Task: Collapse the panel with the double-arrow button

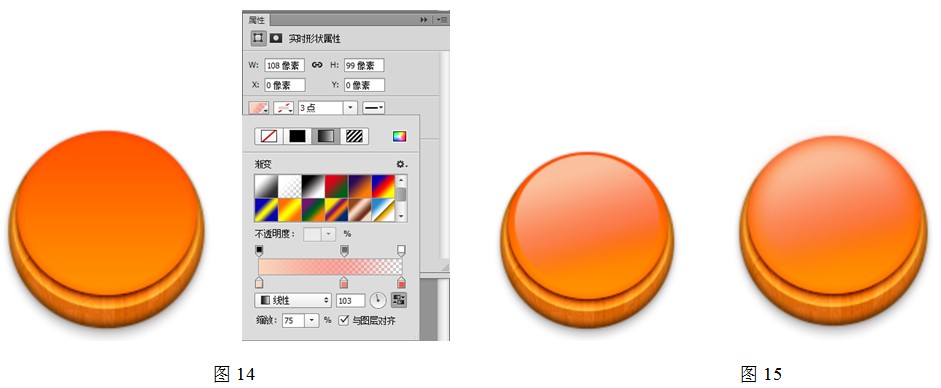Action: 424,20
